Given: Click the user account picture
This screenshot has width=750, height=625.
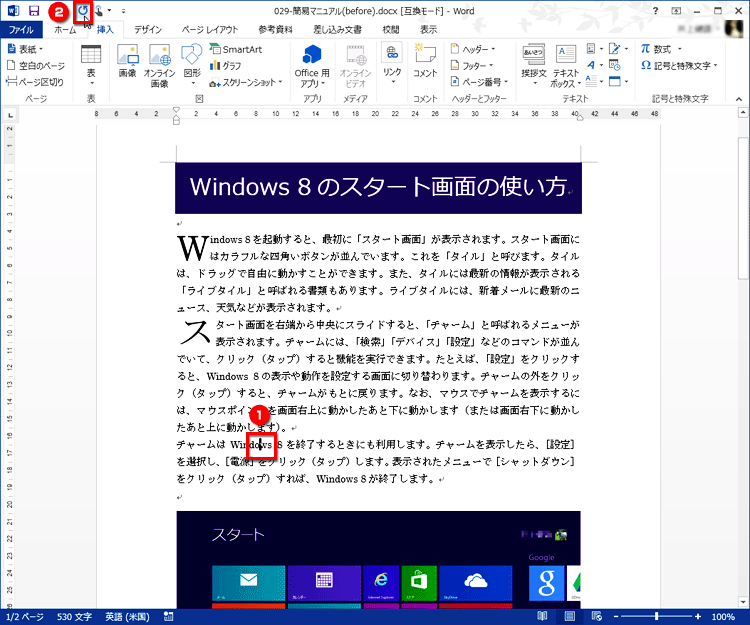Looking at the screenshot, I should (733, 29).
